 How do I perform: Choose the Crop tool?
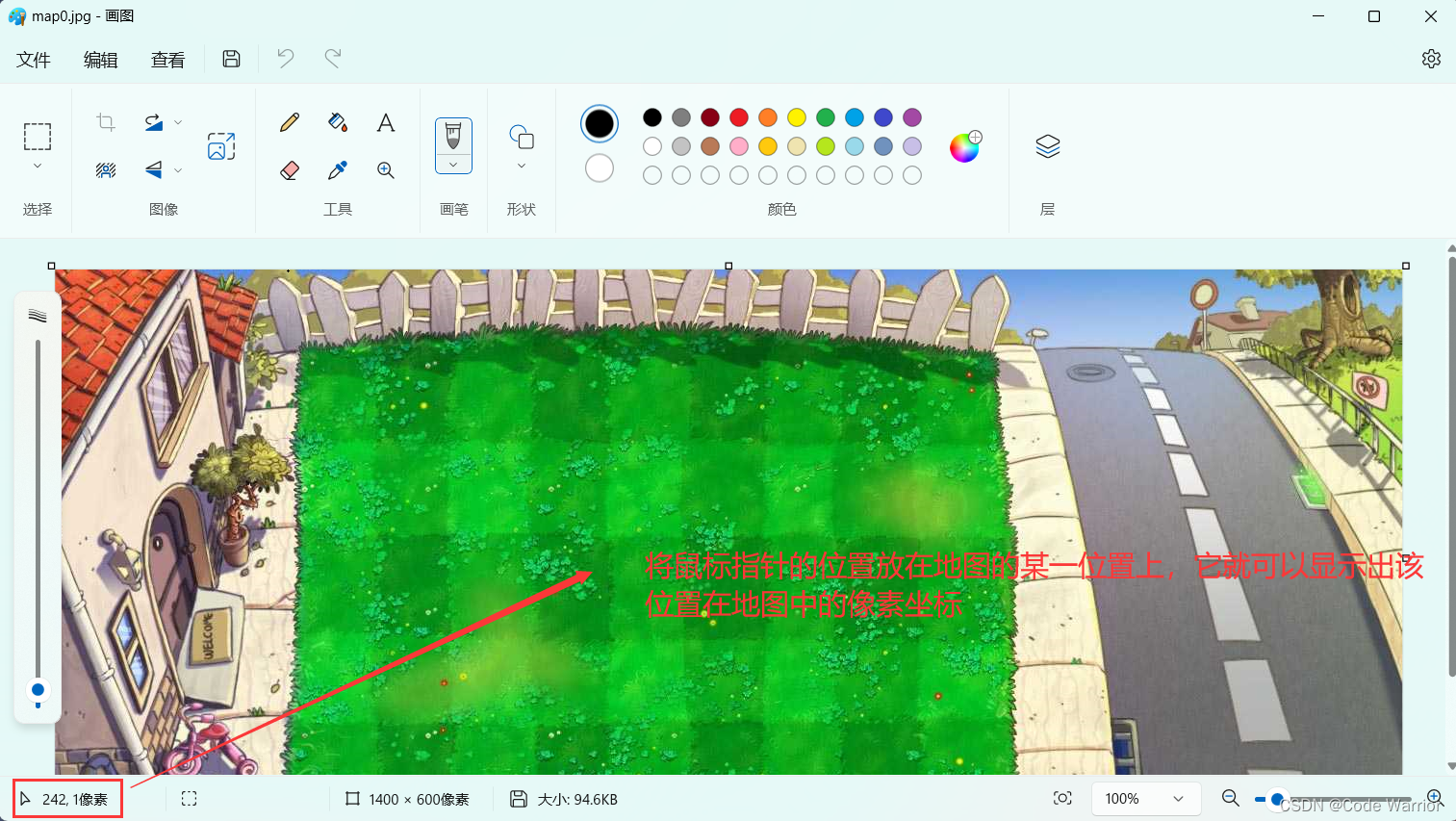pos(106,122)
